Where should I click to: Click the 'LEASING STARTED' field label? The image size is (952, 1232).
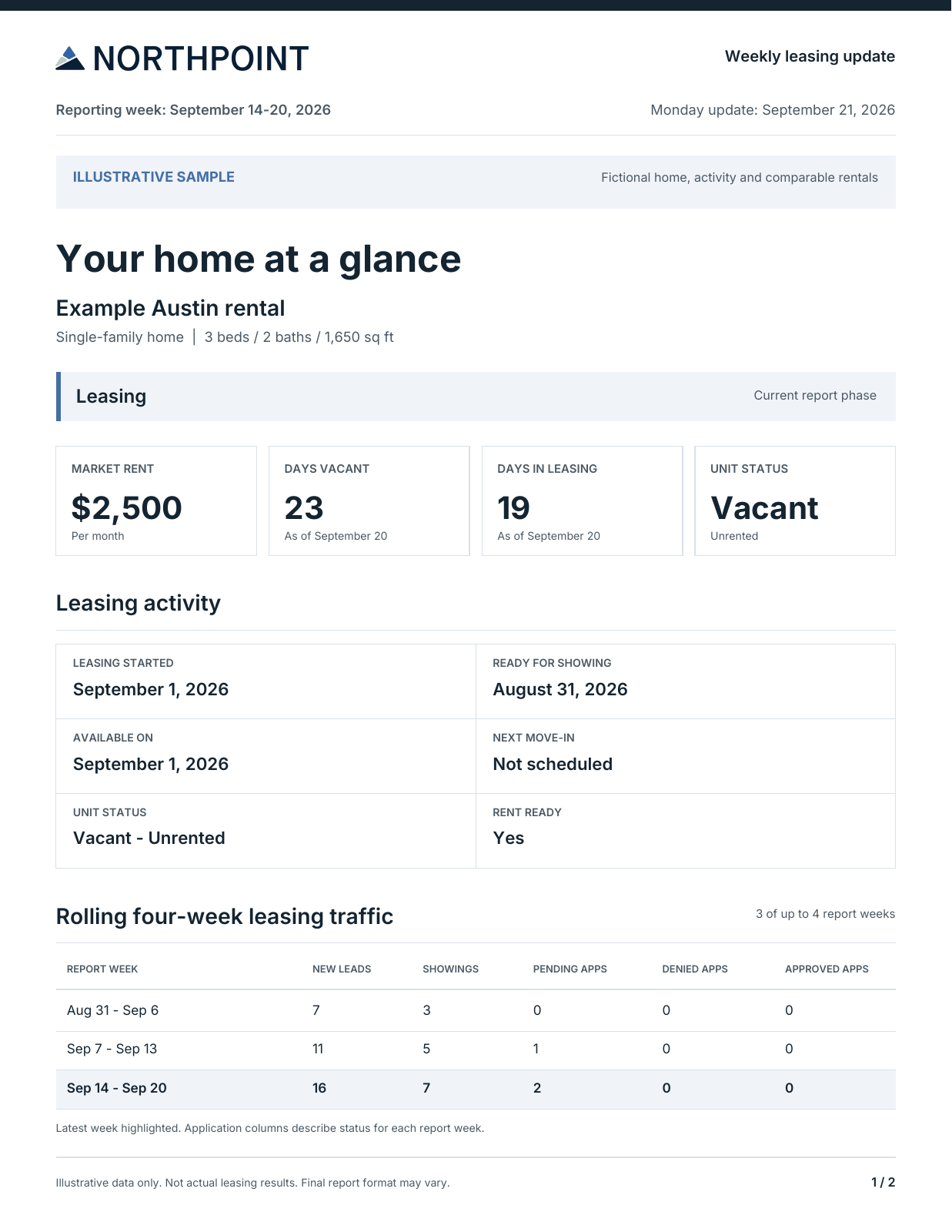(x=123, y=663)
